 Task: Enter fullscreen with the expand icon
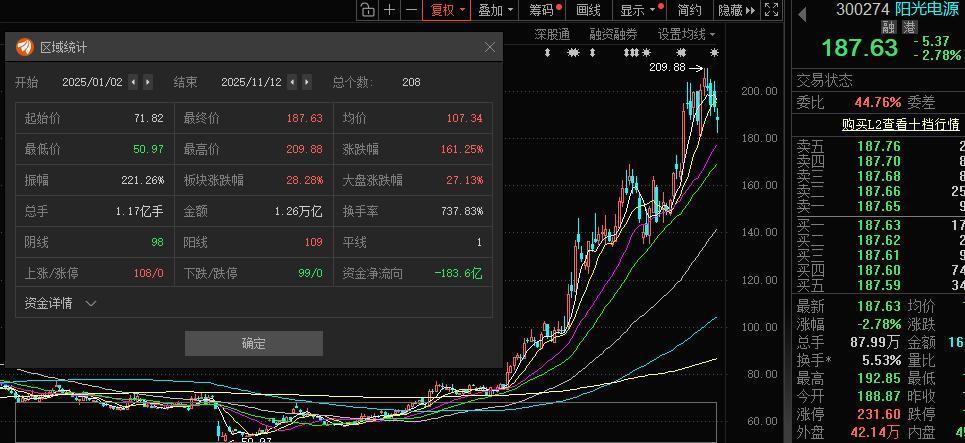tap(770, 10)
